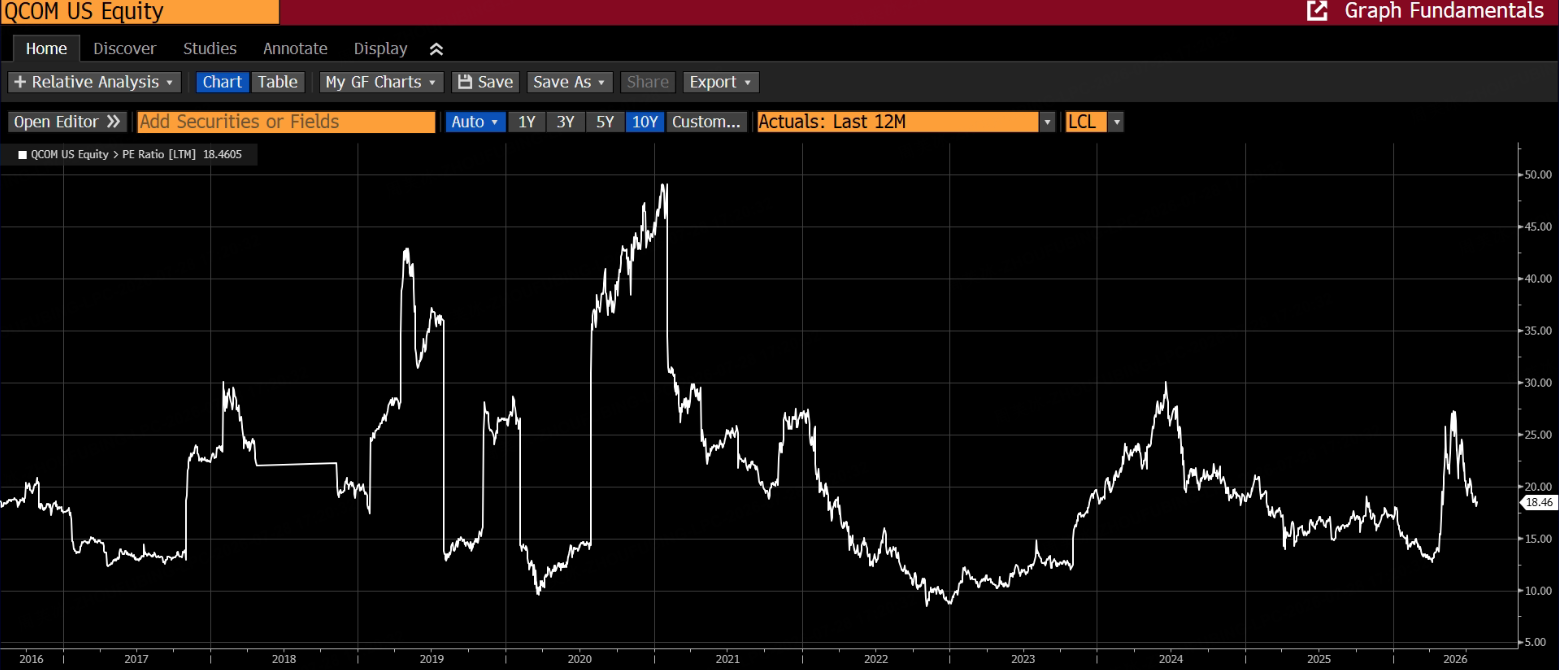The width and height of the screenshot is (1559, 670).
Task: Expand the Actuals: Last 12M dropdown arrow
Action: click(x=1048, y=122)
